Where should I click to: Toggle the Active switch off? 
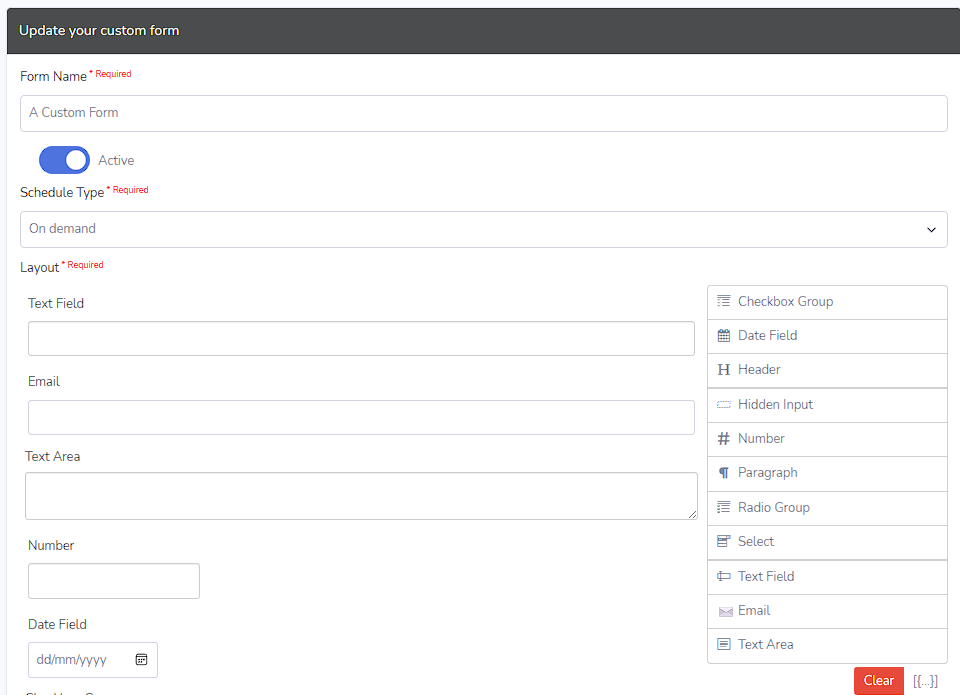click(64, 160)
